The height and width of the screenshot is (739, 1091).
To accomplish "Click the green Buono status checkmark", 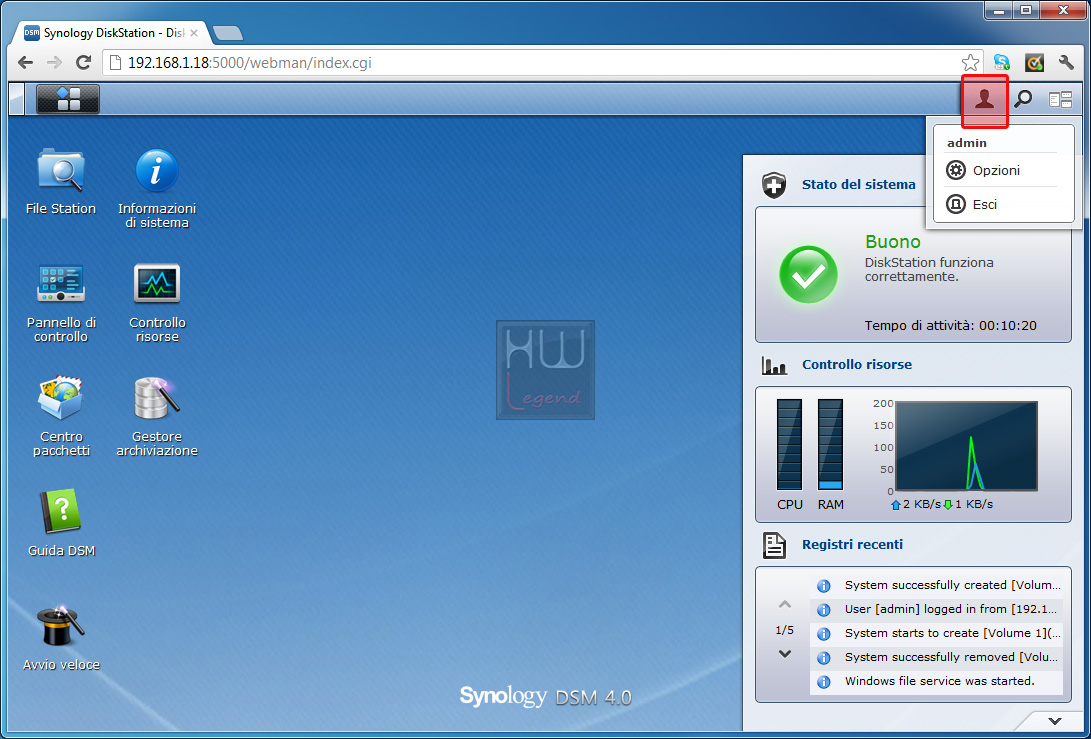I will click(808, 274).
